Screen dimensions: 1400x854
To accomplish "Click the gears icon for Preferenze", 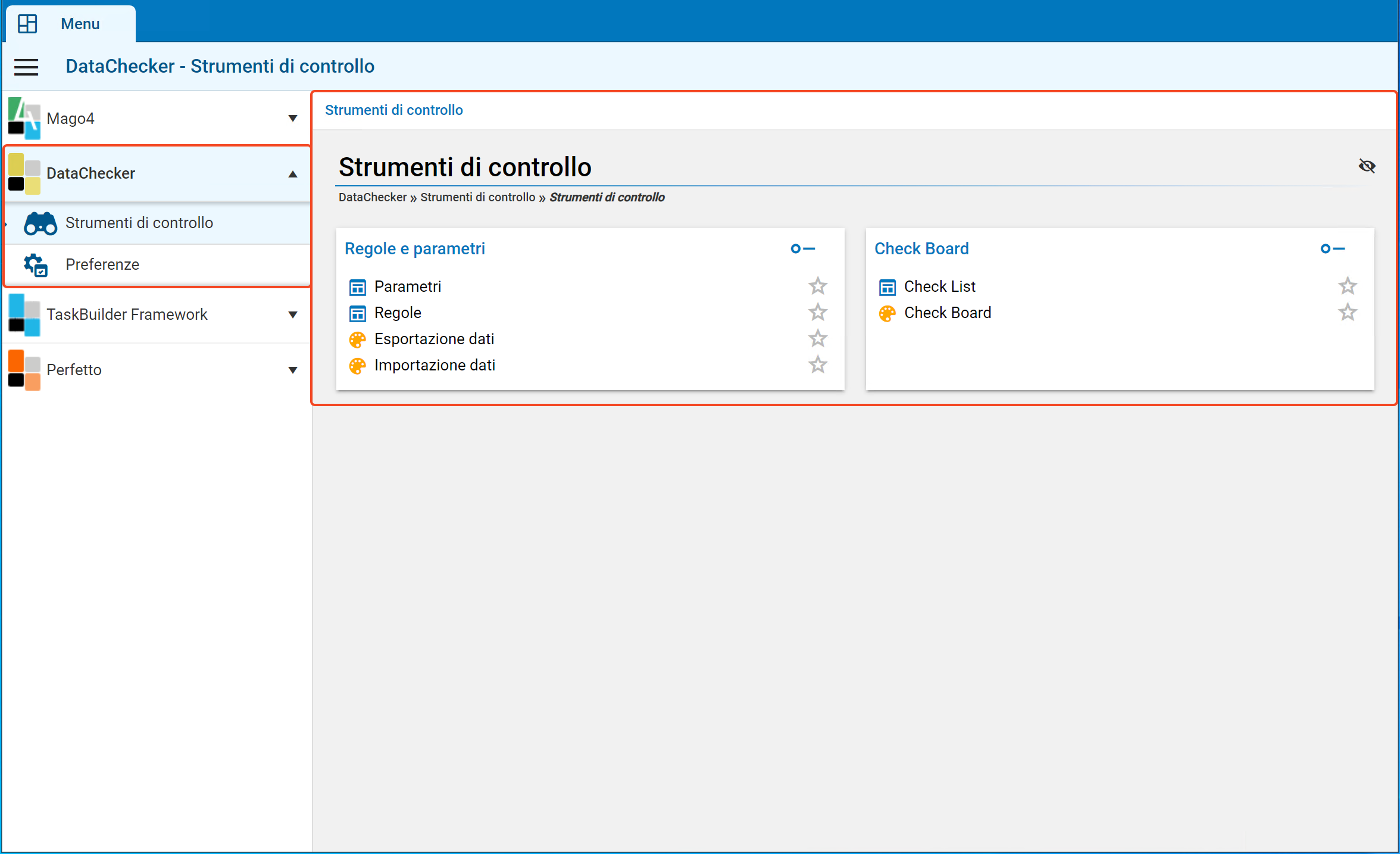I will pos(36,265).
